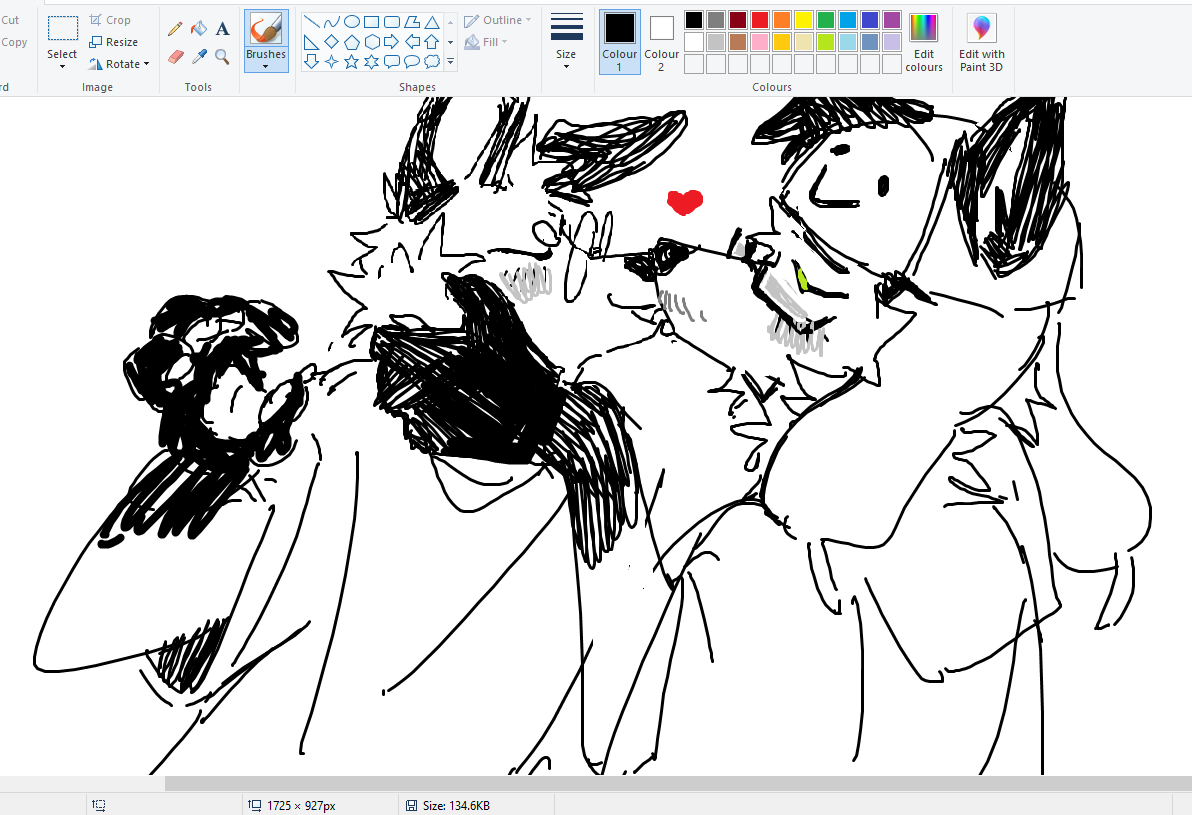The image size is (1192, 815).
Task: Choose the Line shape
Action: [312, 22]
